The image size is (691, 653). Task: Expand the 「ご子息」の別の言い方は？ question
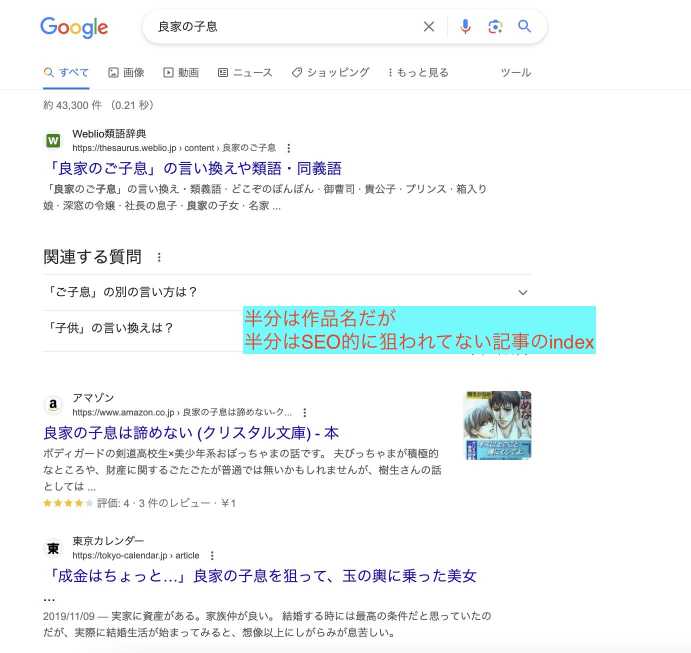click(287, 292)
